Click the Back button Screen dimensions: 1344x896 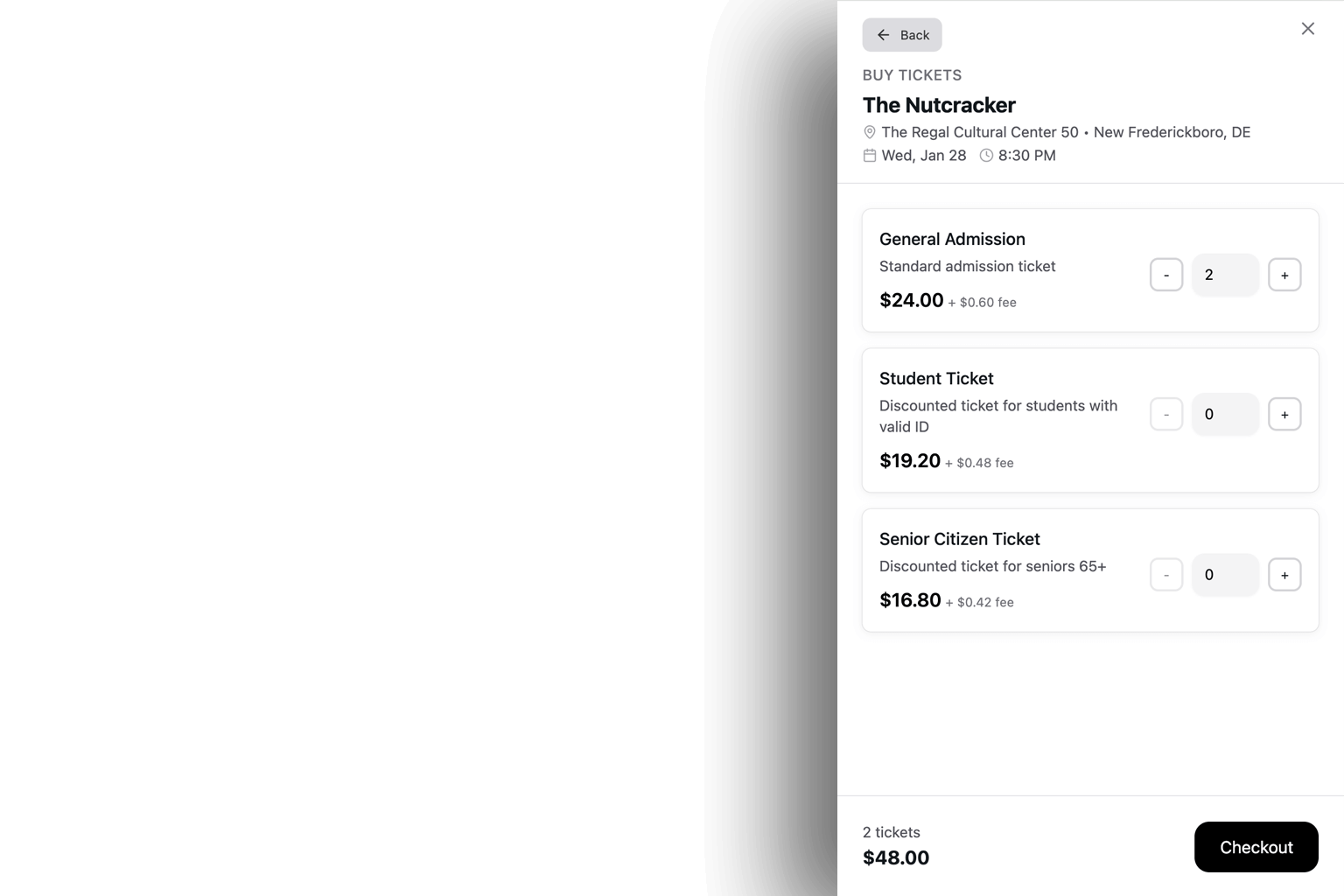902,35
